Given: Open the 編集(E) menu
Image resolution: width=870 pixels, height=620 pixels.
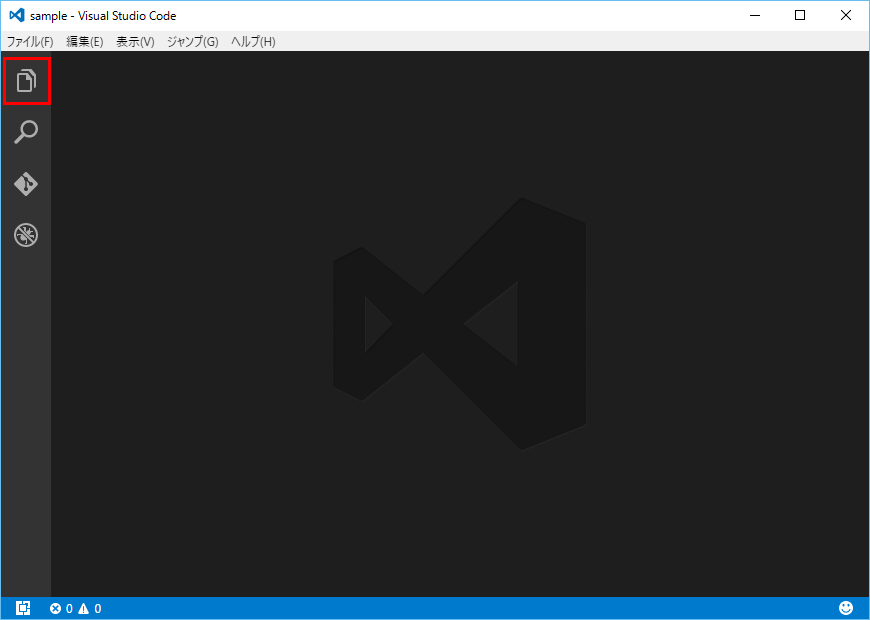Looking at the screenshot, I should pos(85,42).
